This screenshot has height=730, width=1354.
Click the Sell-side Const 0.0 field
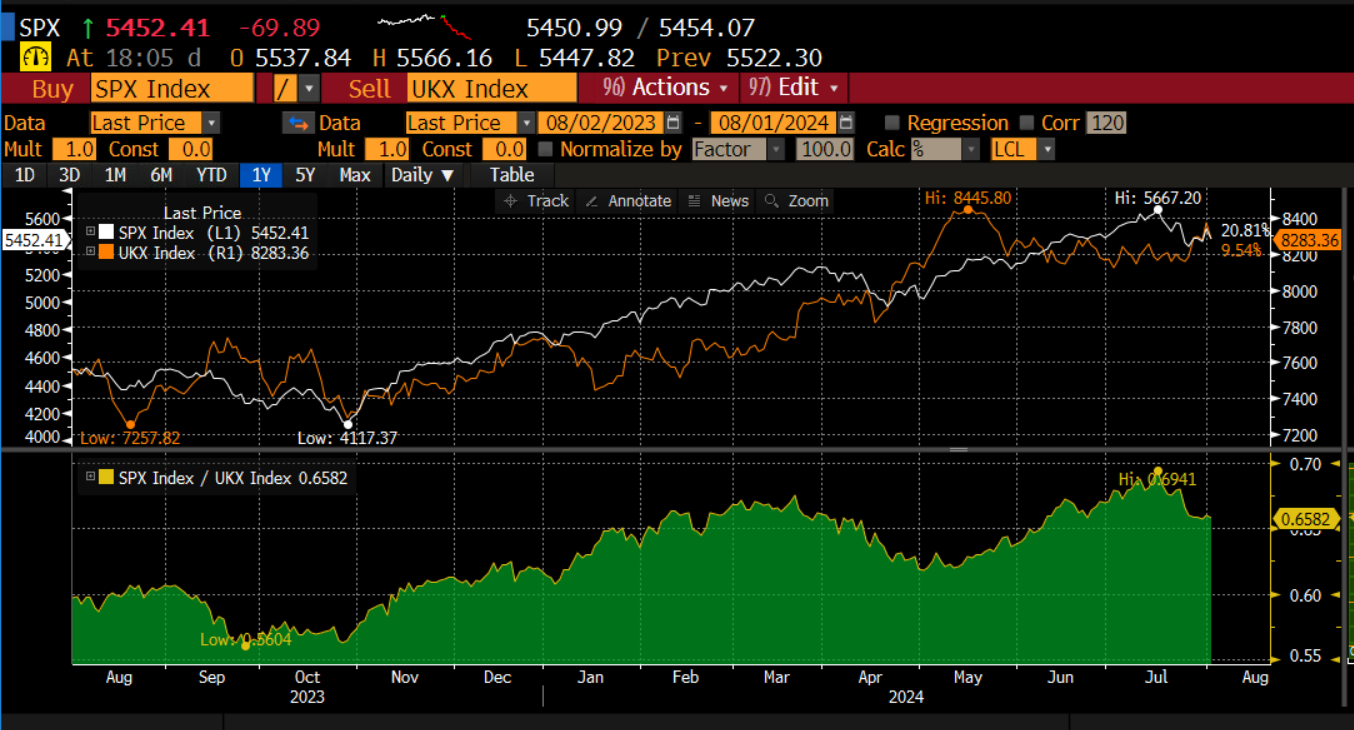505,149
